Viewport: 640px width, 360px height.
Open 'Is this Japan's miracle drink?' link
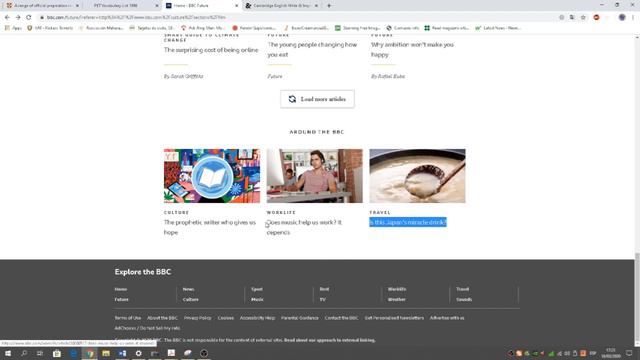coord(408,222)
